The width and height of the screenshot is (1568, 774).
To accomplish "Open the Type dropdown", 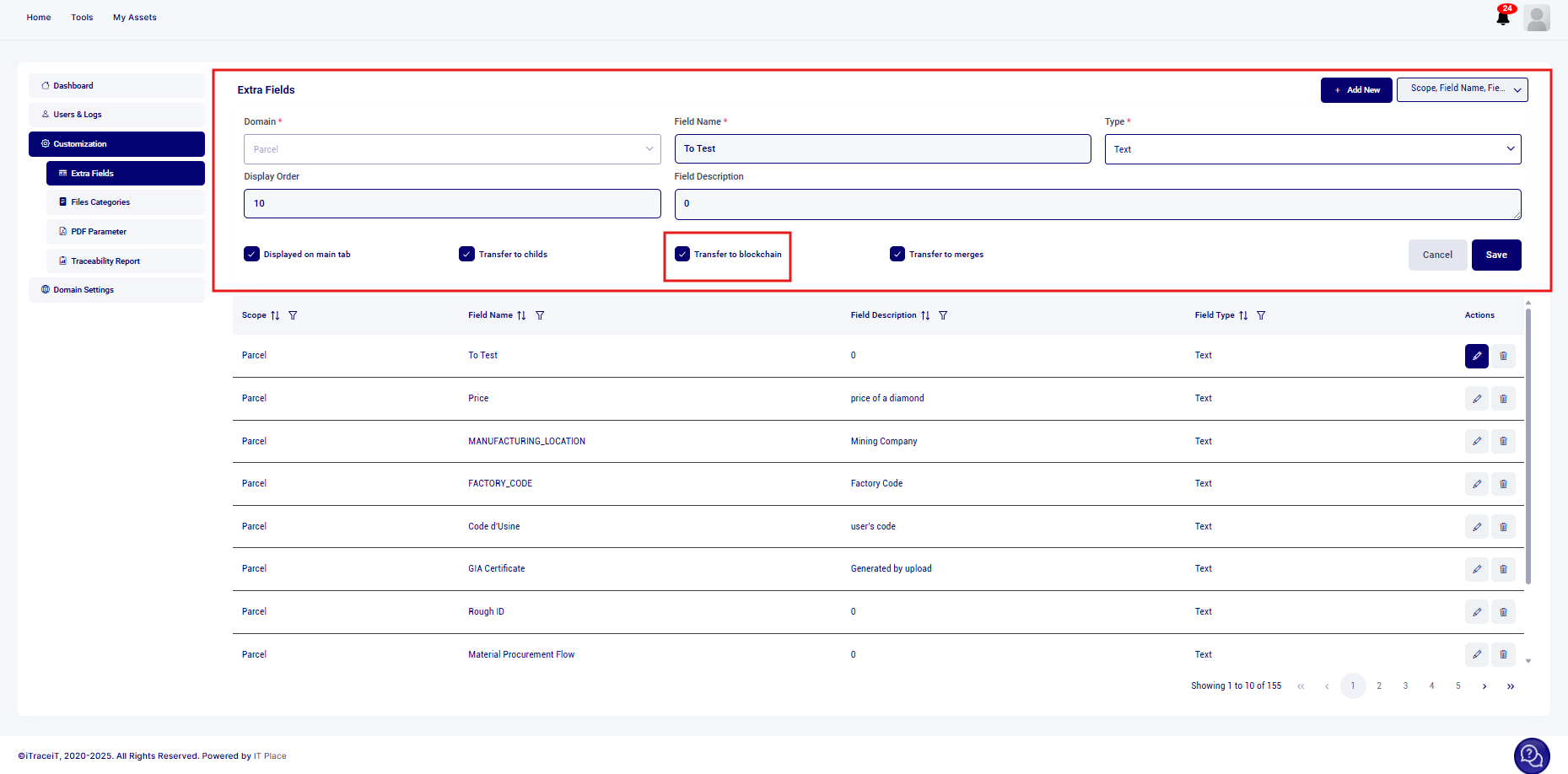I will pyautogui.click(x=1312, y=149).
